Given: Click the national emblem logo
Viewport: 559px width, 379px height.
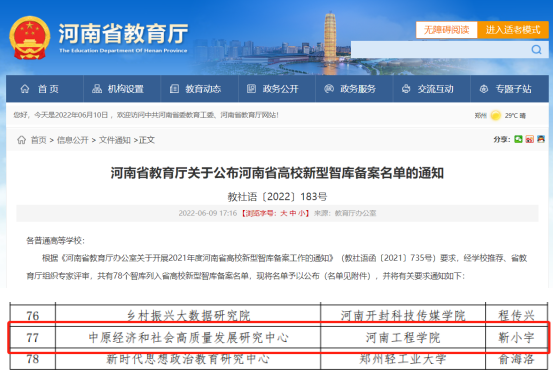Looking at the screenshot, I should tap(30, 38).
